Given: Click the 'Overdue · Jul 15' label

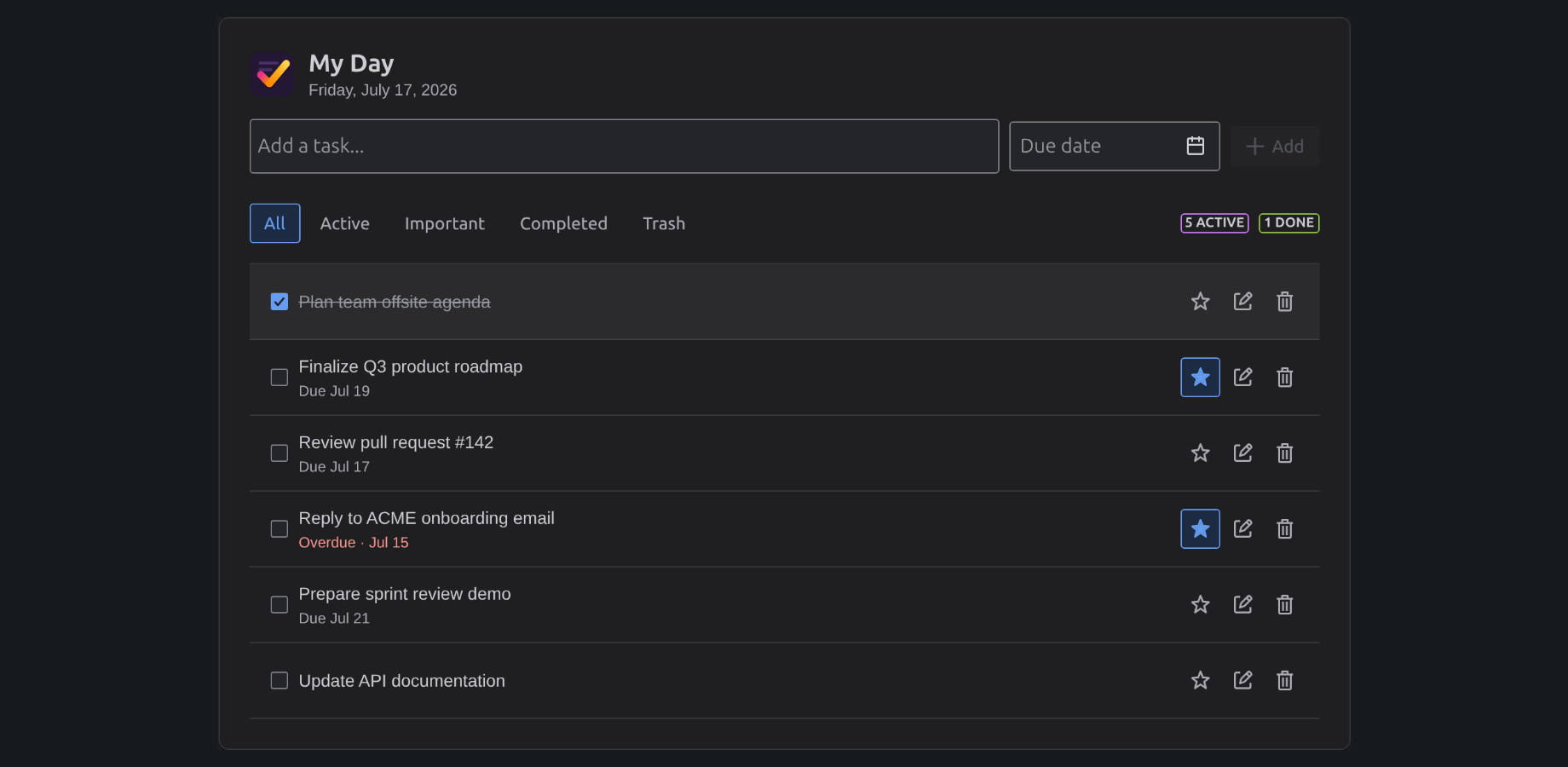Looking at the screenshot, I should (x=354, y=543).
